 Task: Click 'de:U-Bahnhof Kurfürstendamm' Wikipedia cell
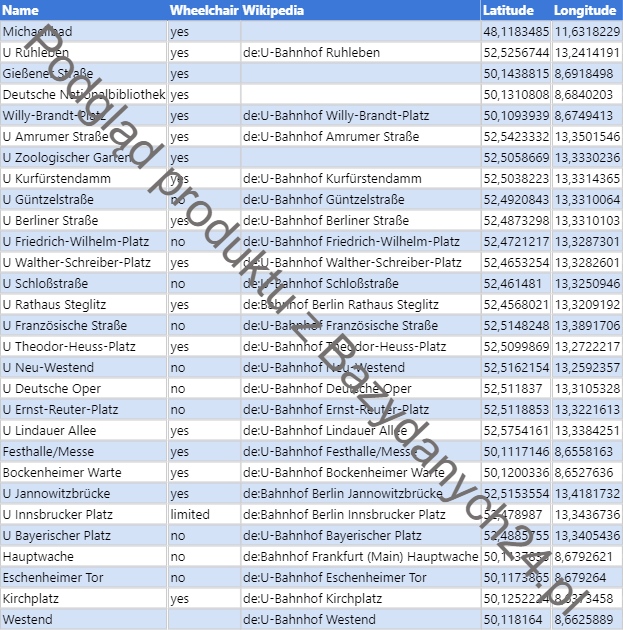point(360,178)
